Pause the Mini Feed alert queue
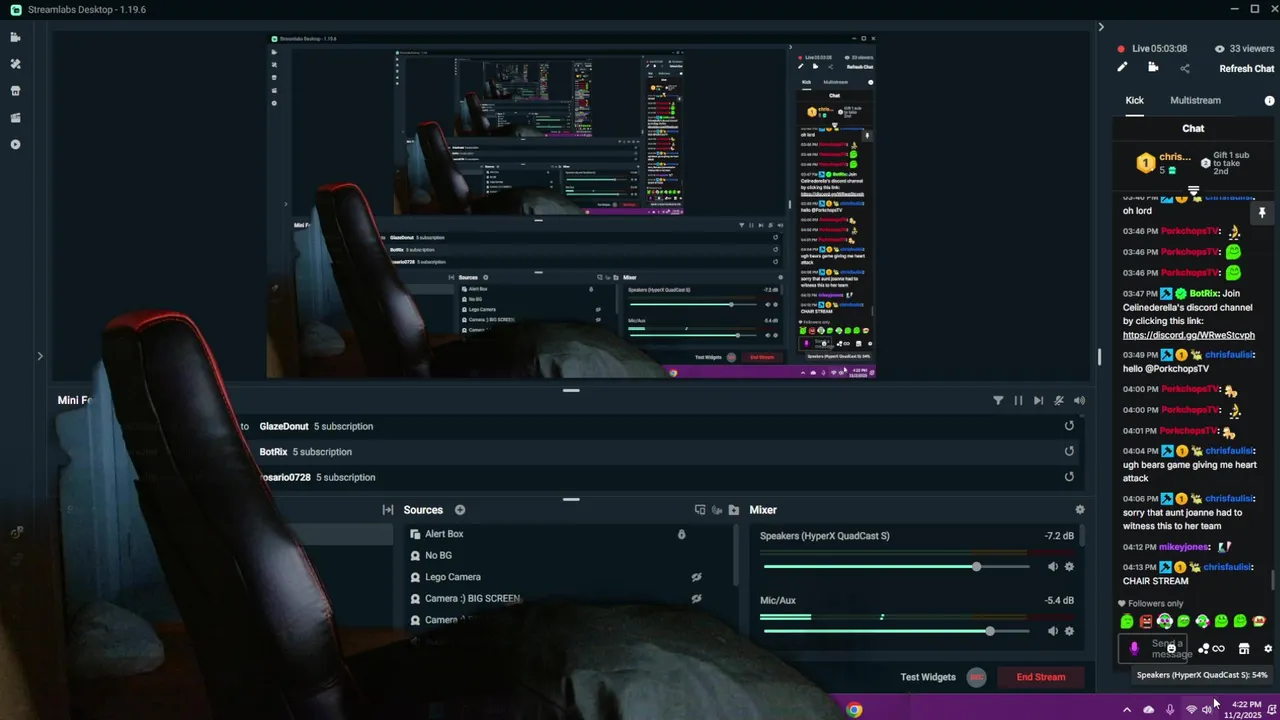Viewport: 1280px width, 720px height. [x=1018, y=400]
